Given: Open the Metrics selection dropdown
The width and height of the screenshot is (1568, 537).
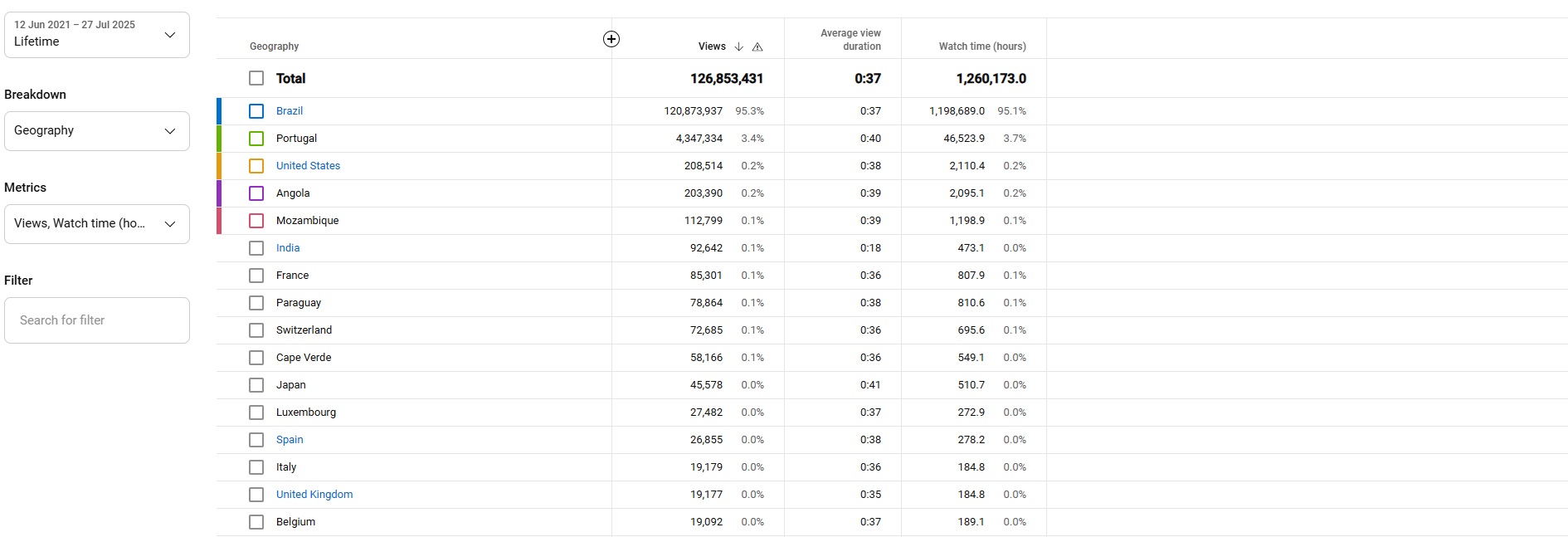Looking at the screenshot, I should click(x=97, y=224).
